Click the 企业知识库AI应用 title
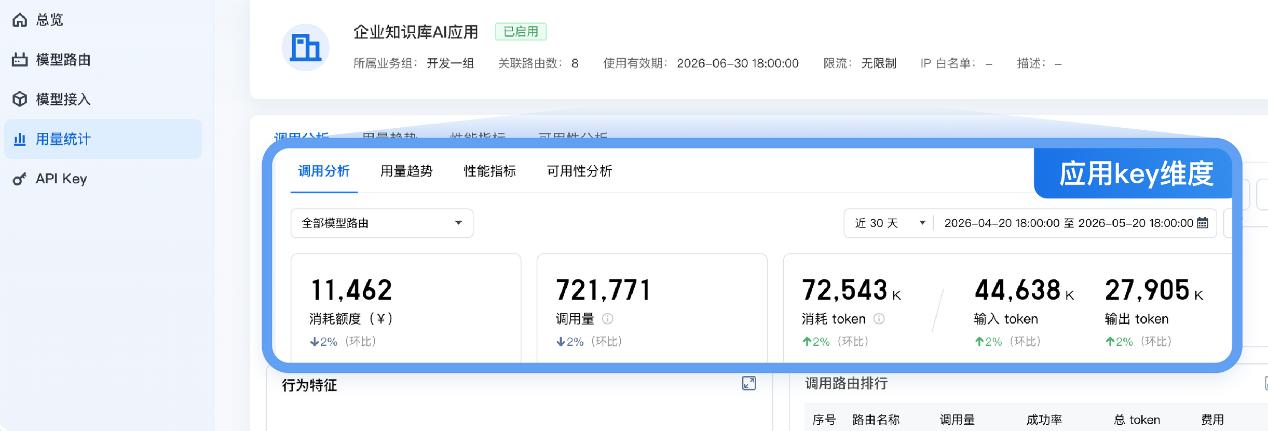The image size is (1268, 431). [416, 31]
